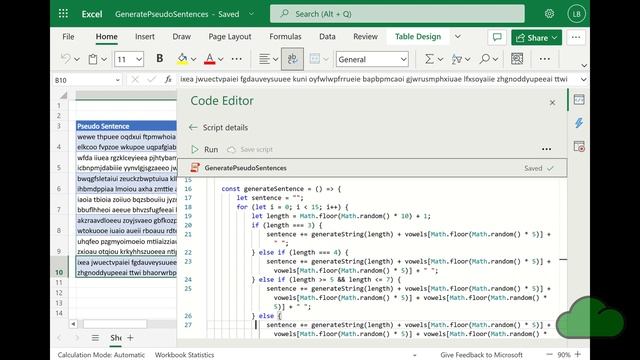Click the Paste clipboard icon

click(x=93, y=59)
